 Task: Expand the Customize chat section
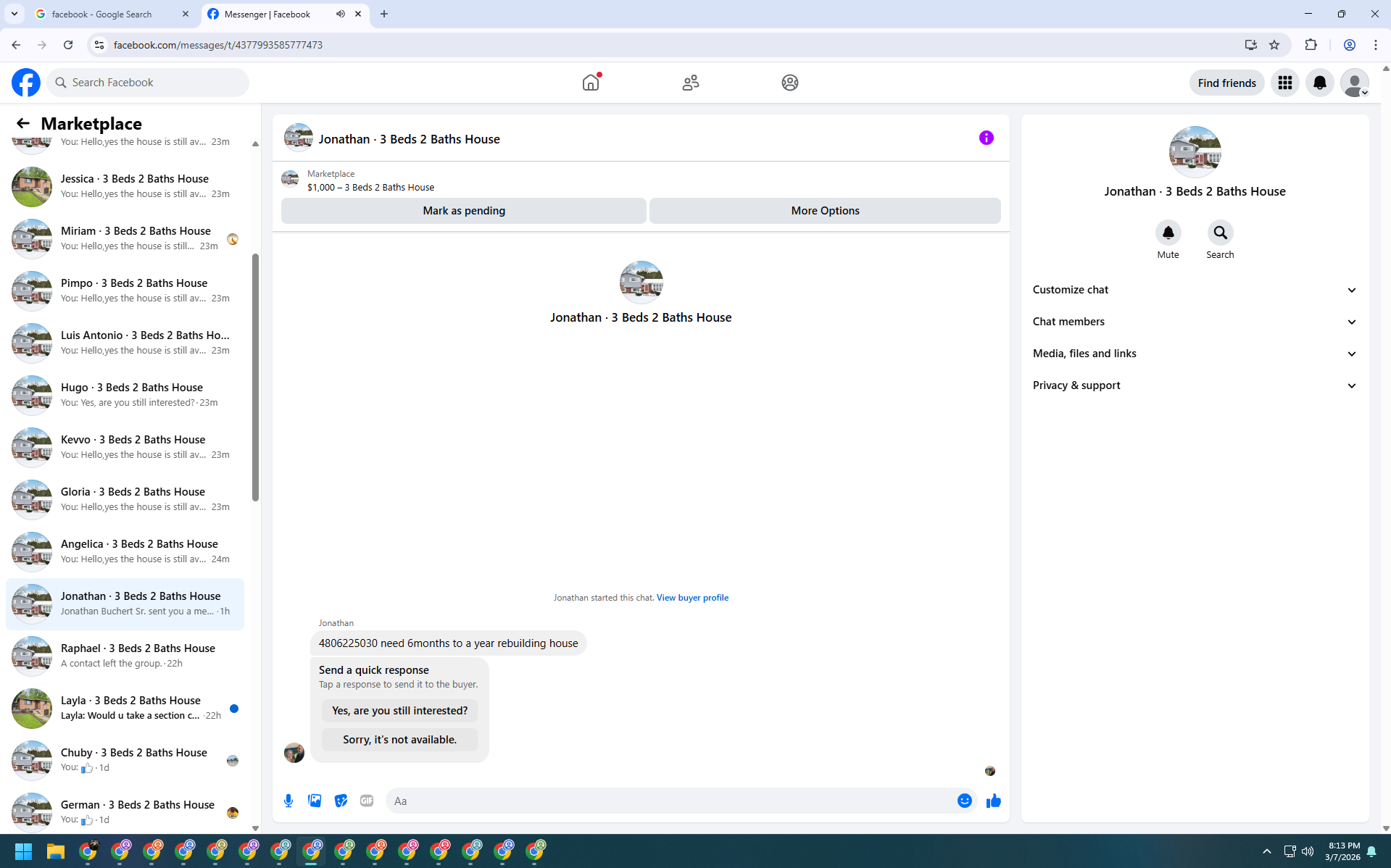[x=1195, y=290]
